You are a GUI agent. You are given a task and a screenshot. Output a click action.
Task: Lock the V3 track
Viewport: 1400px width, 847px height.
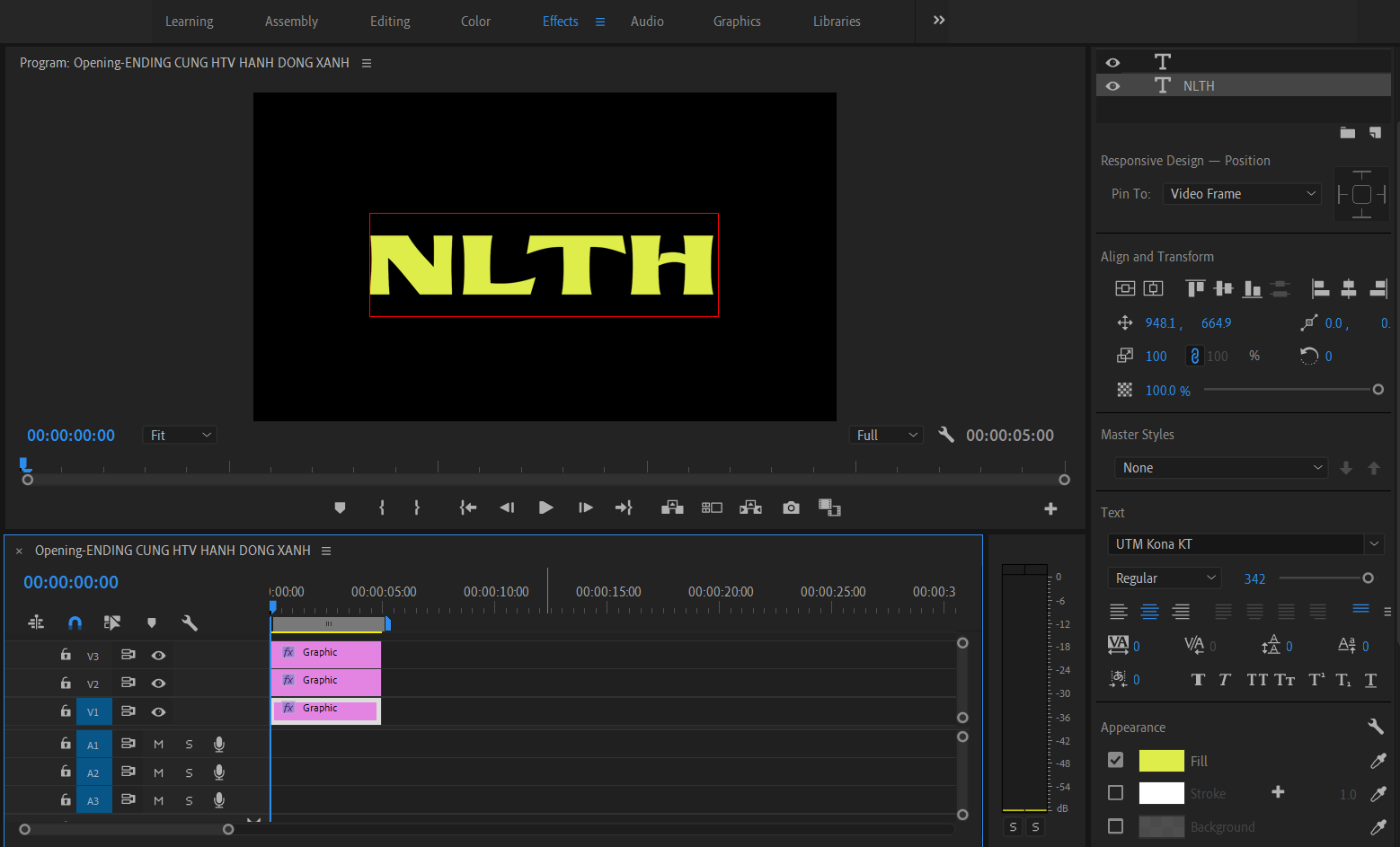coord(66,655)
